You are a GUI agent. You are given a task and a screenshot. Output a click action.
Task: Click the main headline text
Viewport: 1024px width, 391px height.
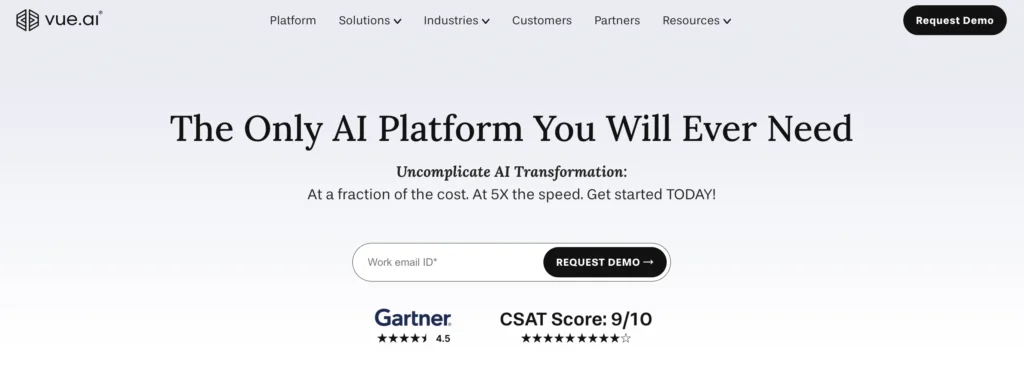click(x=511, y=129)
